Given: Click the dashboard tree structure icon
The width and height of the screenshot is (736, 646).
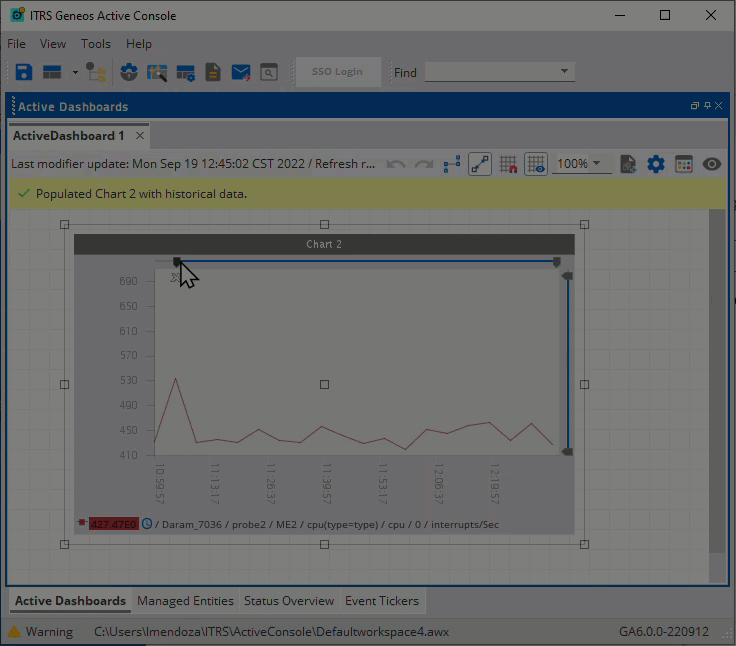Looking at the screenshot, I should pos(452,164).
